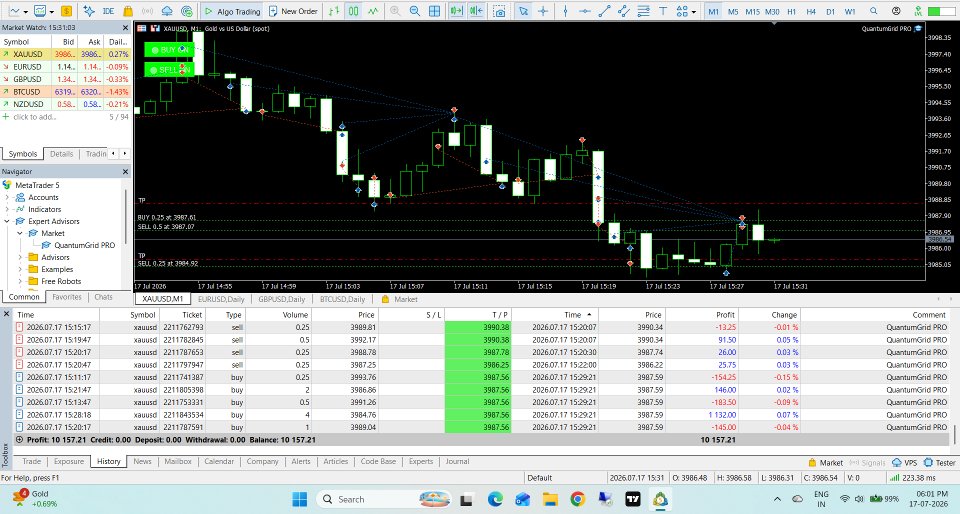Draw a horizontal line on chart

585,11
